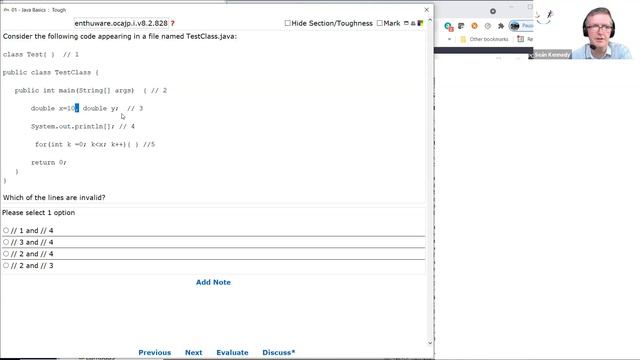Viewport: 640px width, 360px height.
Task: Click the Add Note link
Action: pyautogui.click(x=213, y=282)
